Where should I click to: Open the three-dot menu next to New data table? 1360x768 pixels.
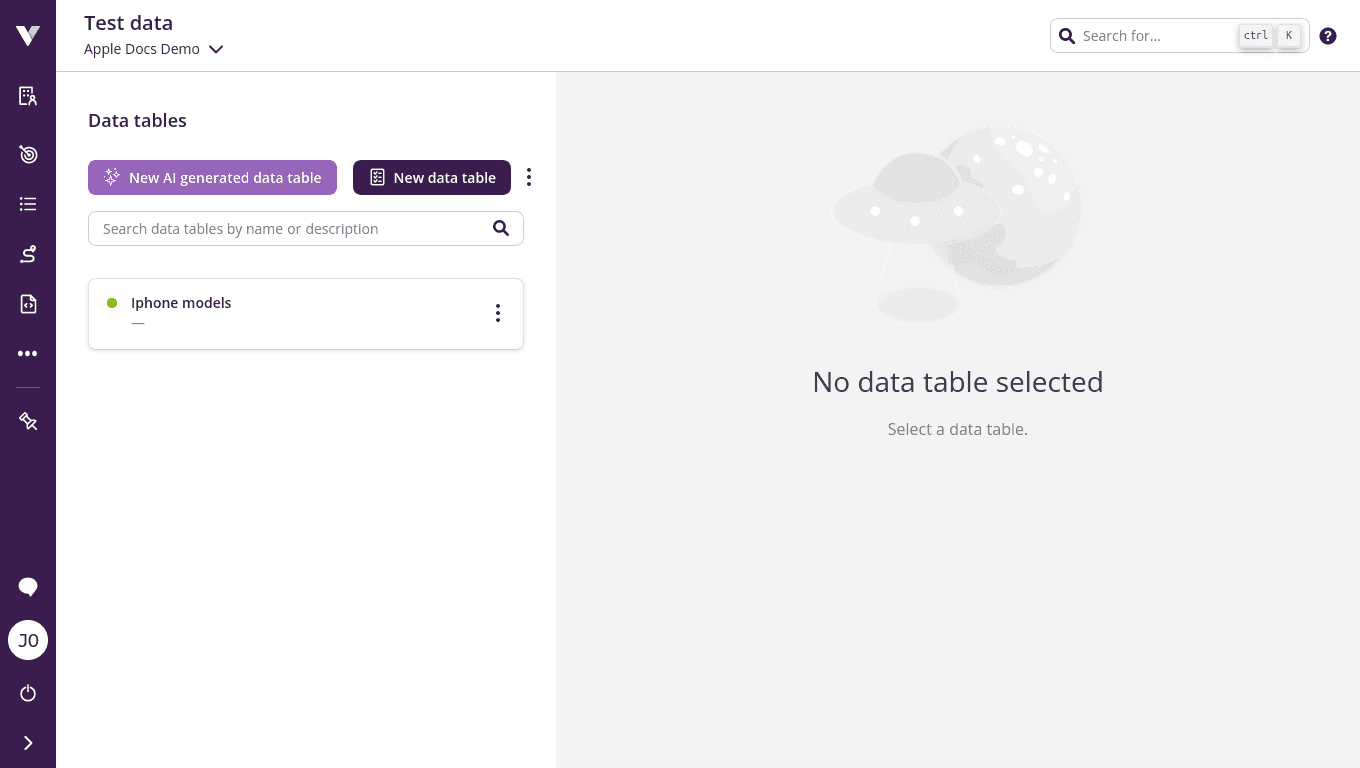click(529, 177)
